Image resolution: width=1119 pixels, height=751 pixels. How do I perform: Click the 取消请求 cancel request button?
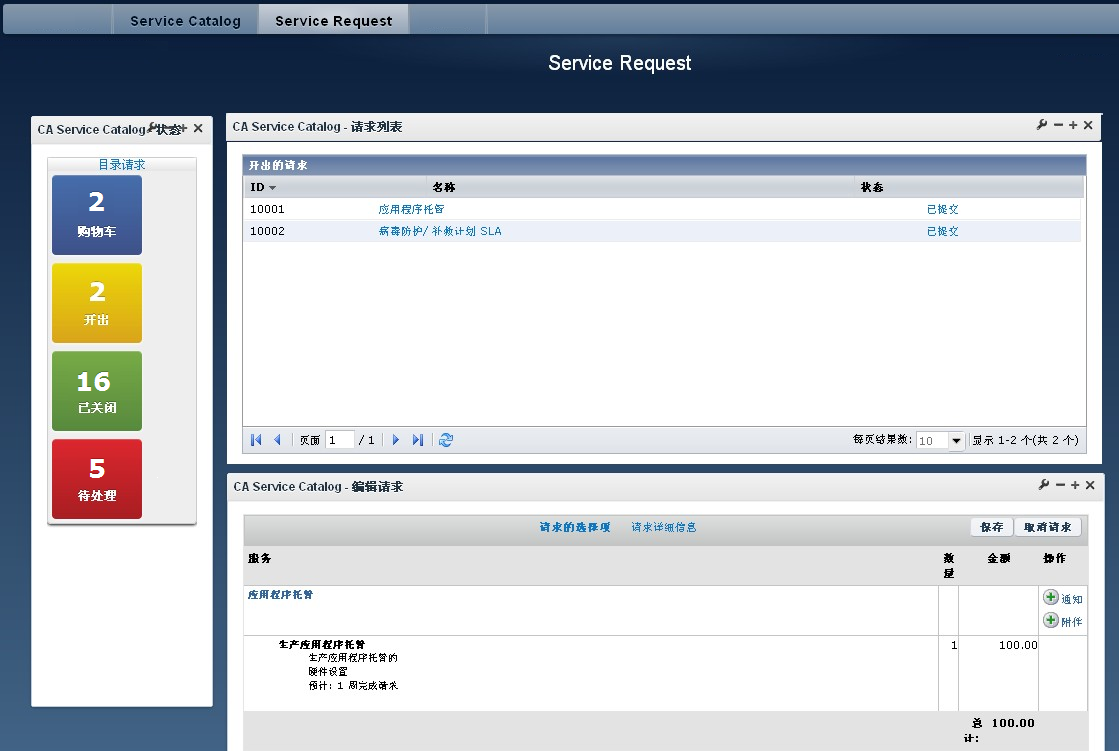pyautogui.click(x=1048, y=527)
